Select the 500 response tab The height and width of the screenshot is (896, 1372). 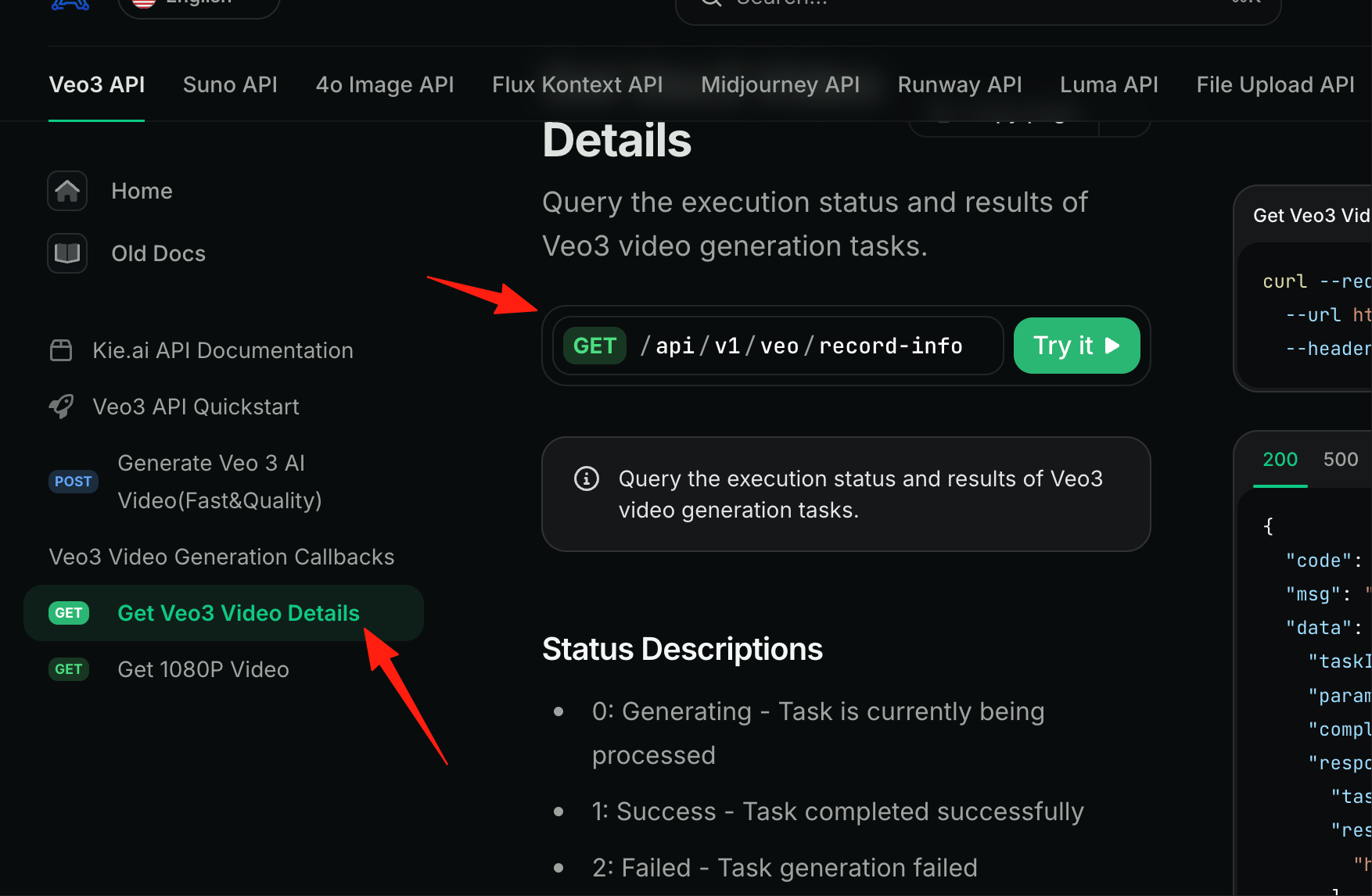1341,460
